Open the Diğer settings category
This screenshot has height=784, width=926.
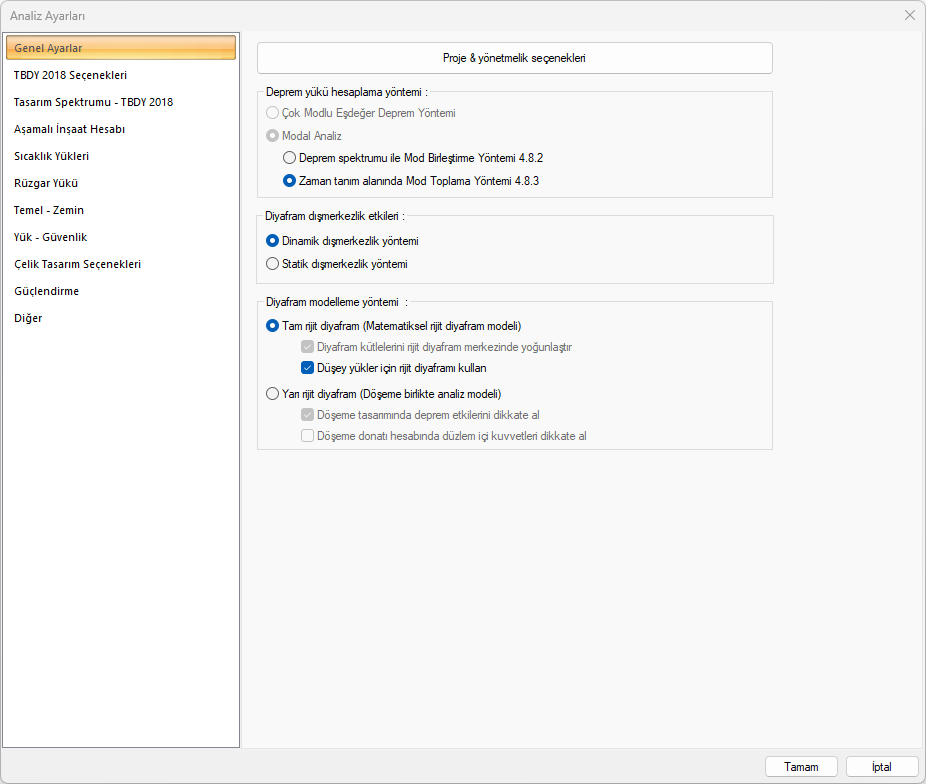(x=28, y=318)
